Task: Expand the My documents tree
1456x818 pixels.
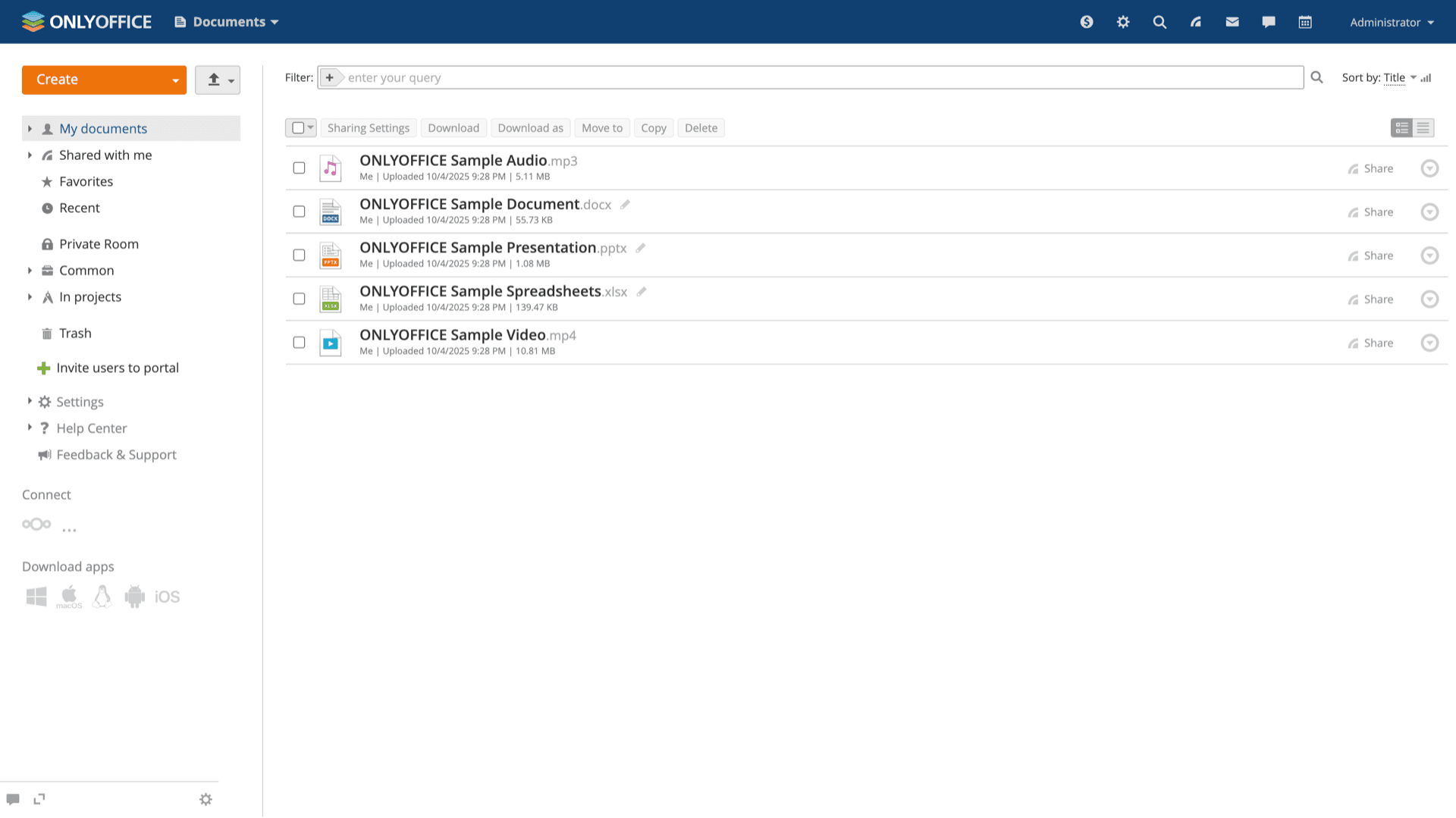Action: pos(30,129)
